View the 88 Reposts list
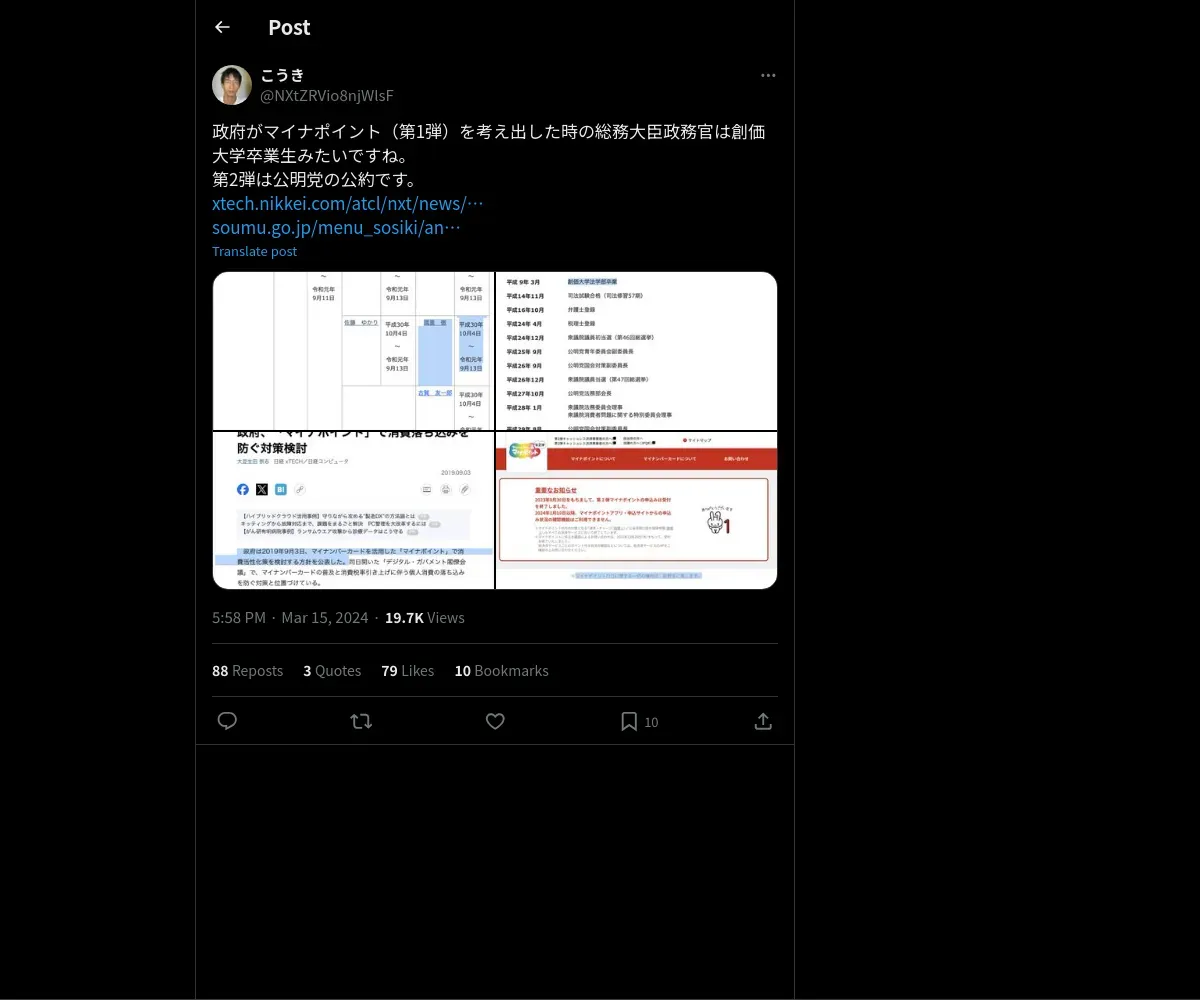This screenshot has width=1200, height=1000. [247, 671]
